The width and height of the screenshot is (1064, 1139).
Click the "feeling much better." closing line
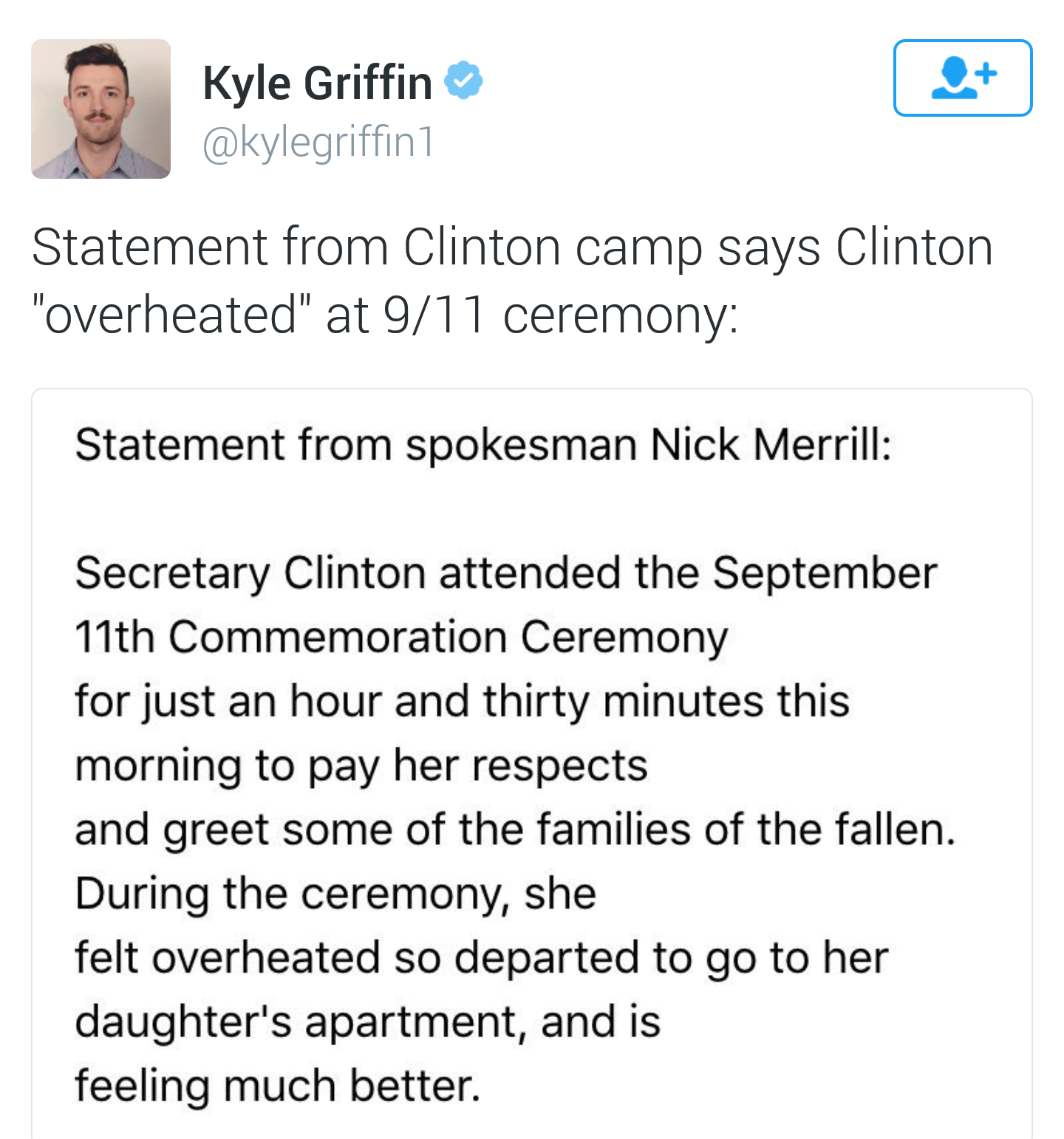(278, 1086)
